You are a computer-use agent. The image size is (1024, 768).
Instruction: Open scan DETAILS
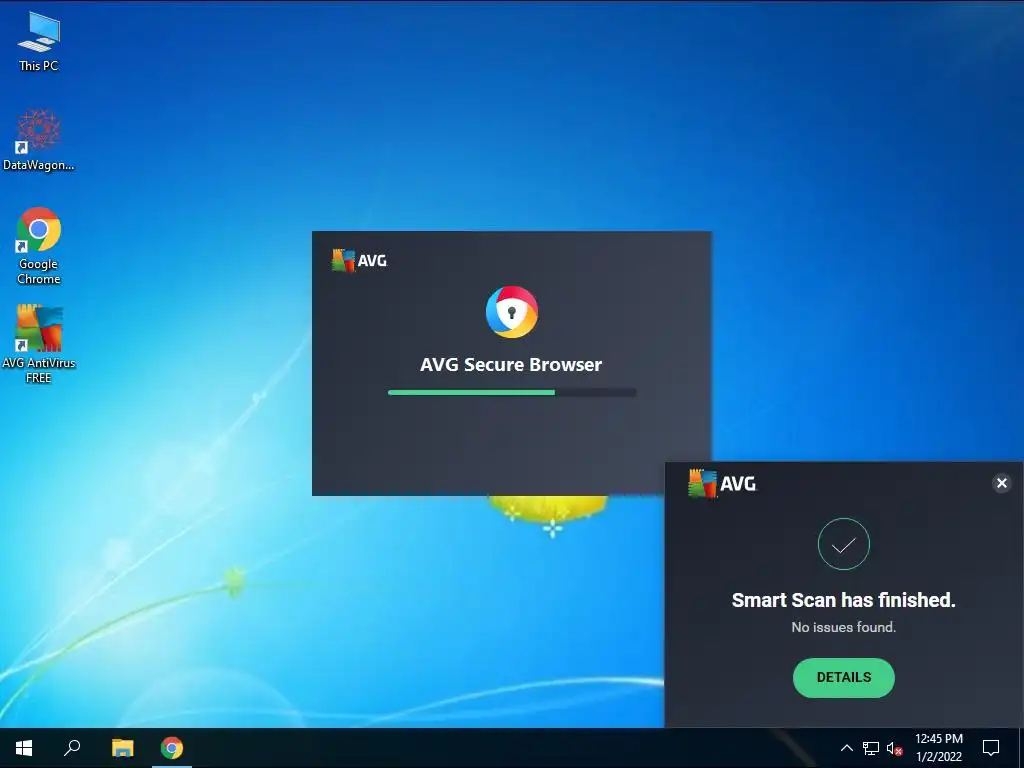click(843, 677)
